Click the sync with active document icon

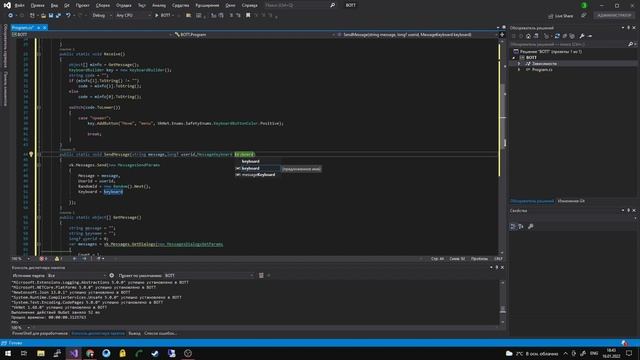[x=557, y=36]
